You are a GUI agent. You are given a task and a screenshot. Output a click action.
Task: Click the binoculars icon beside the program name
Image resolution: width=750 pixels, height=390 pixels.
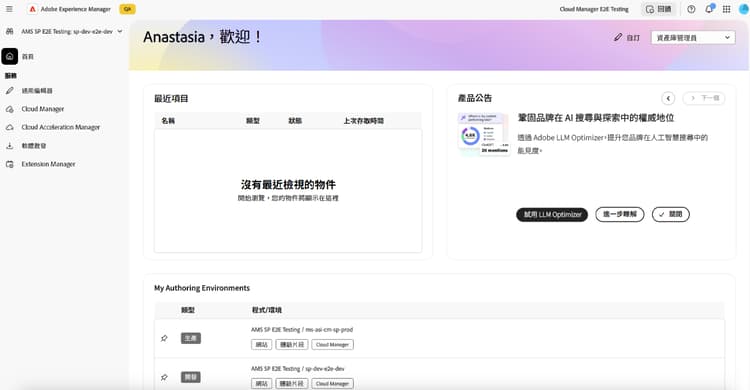coord(10,32)
